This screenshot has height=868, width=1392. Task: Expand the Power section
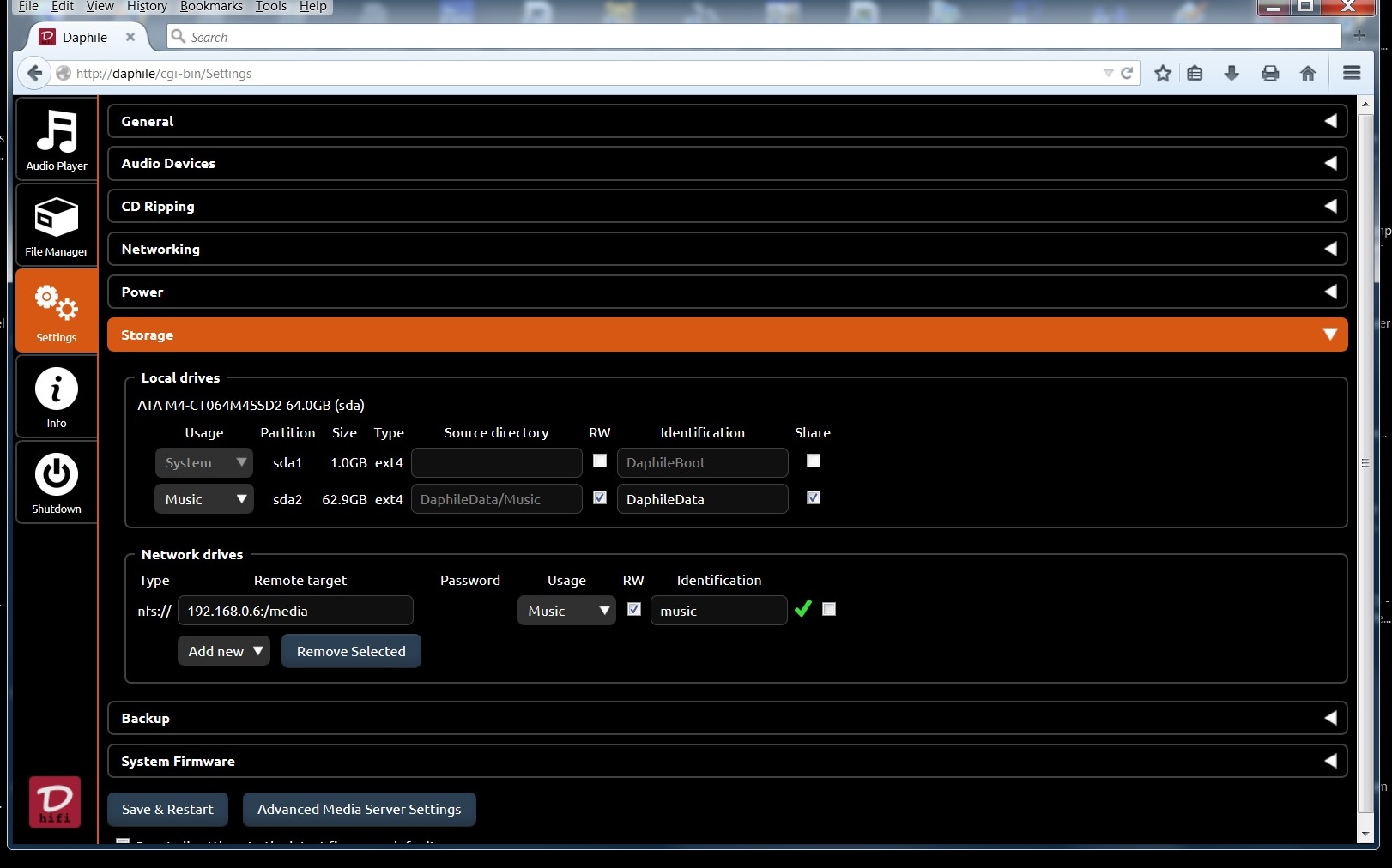click(x=728, y=292)
